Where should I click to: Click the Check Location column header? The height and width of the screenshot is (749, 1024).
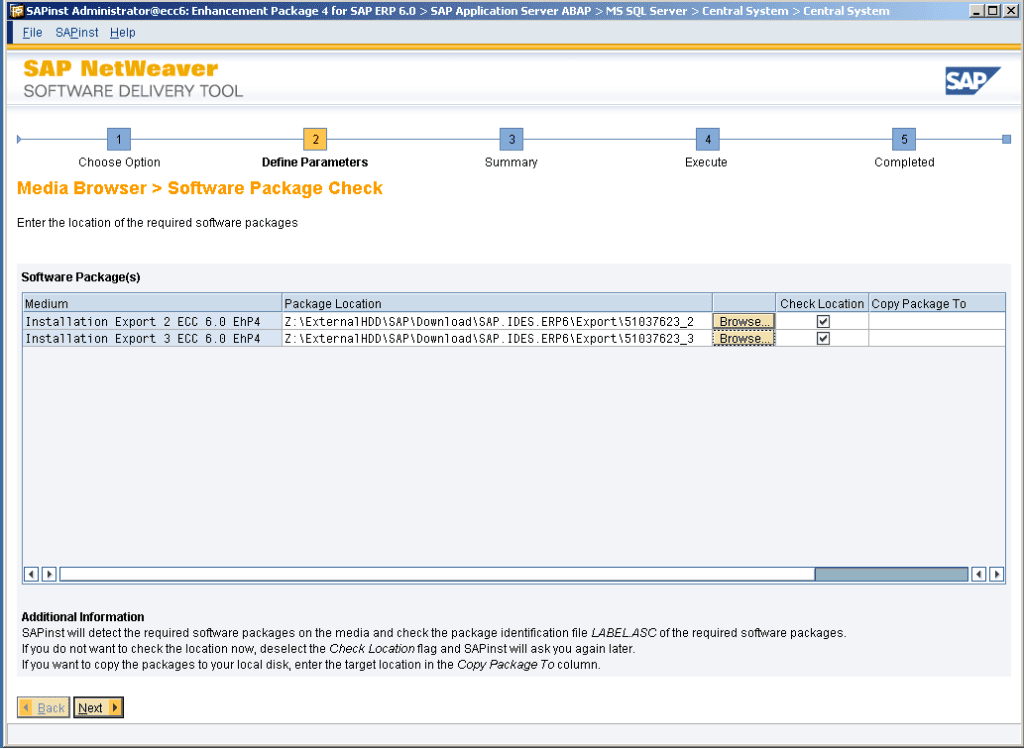click(822, 303)
